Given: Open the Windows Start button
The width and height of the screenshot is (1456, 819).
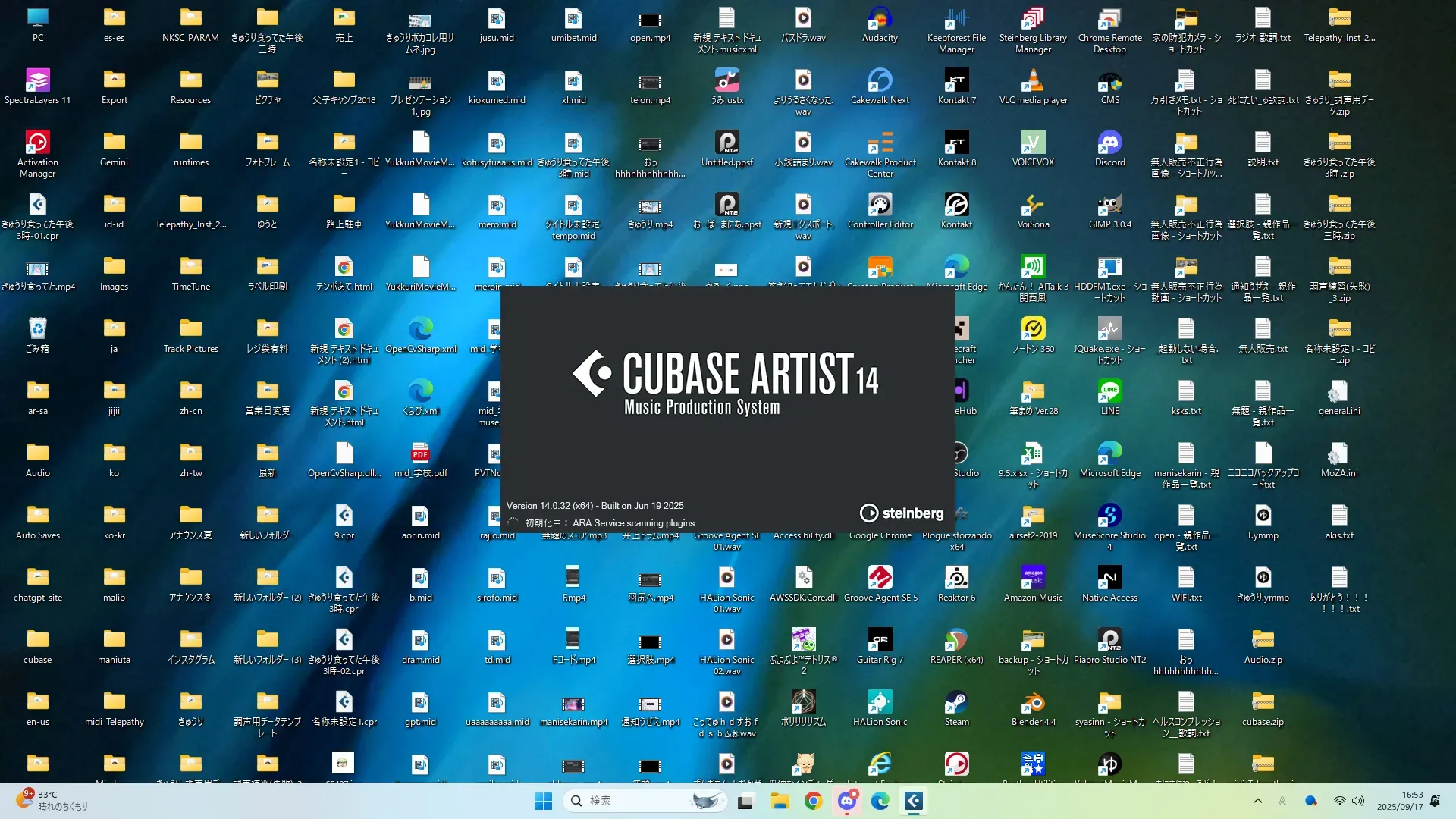Looking at the screenshot, I should click(543, 801).
